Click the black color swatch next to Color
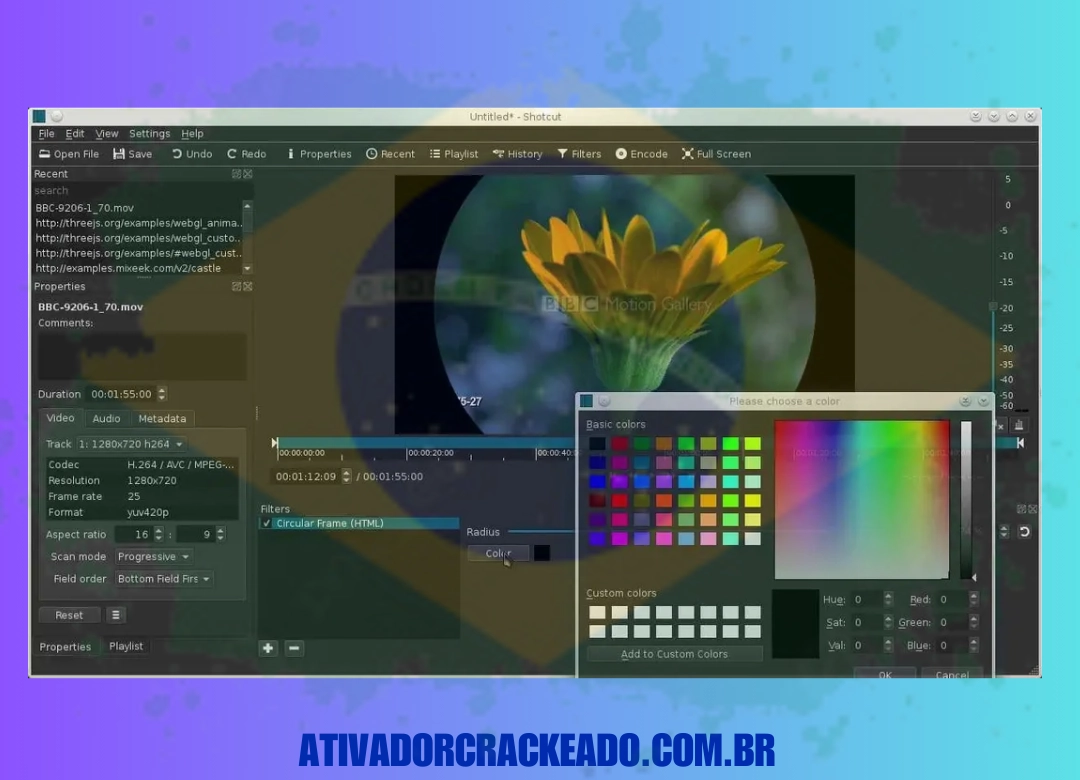 click(x=542, y=553)
